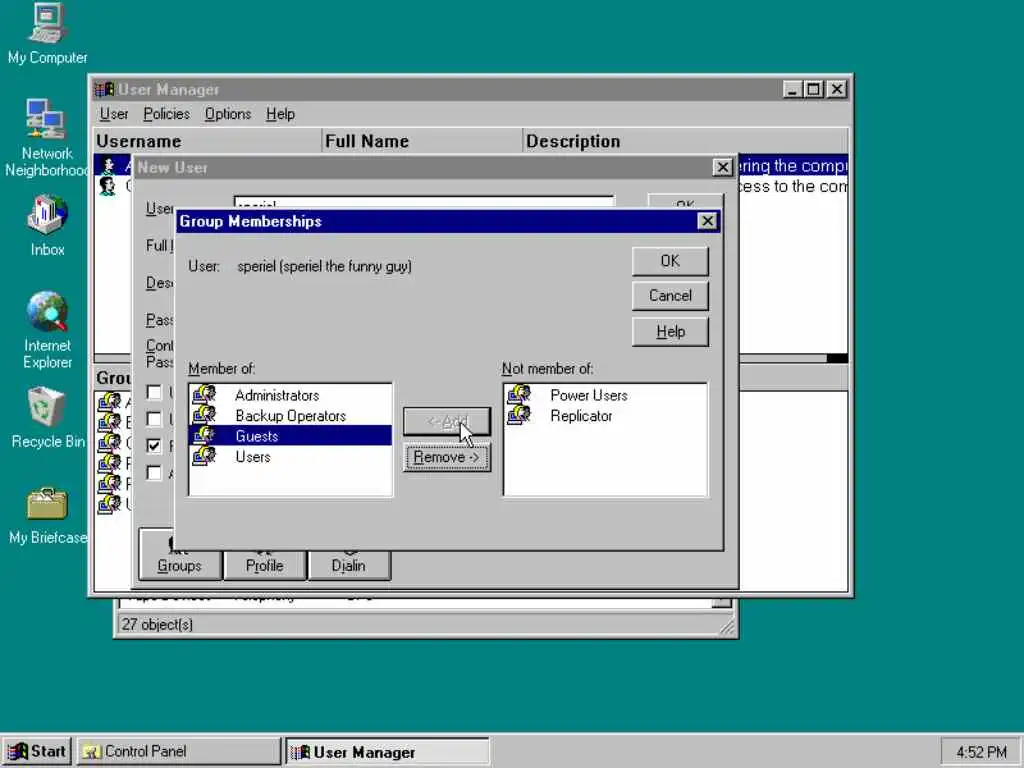
Task: Click the Users group icon in Member of
Action: pyautogui.click(x=204, y=456)
